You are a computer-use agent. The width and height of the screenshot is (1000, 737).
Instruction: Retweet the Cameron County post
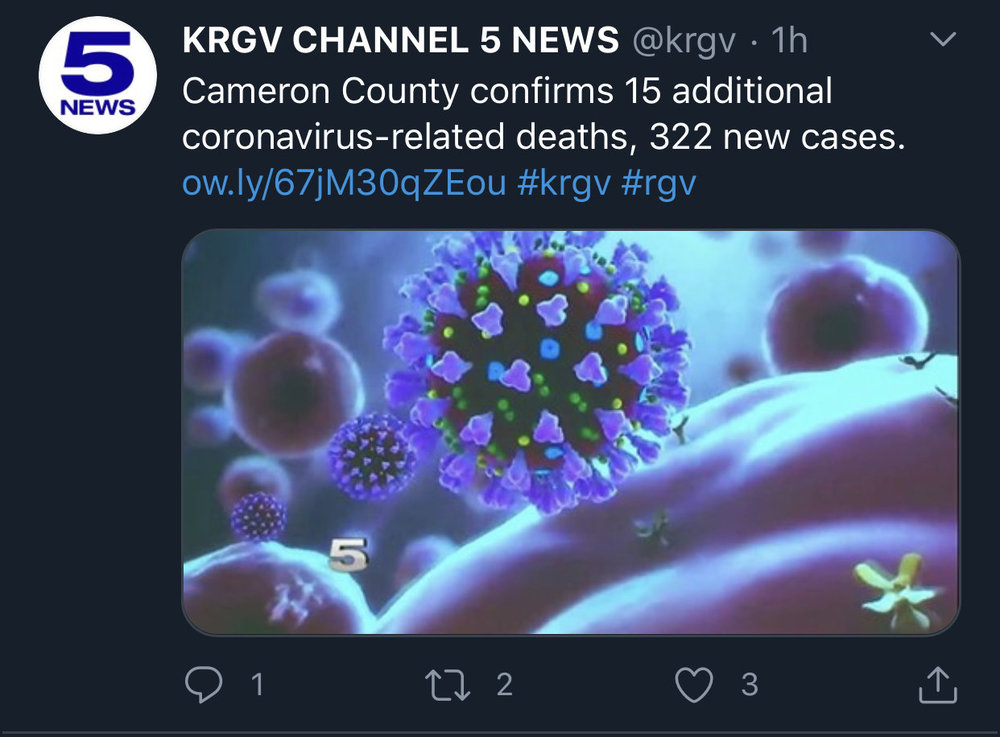449,685
